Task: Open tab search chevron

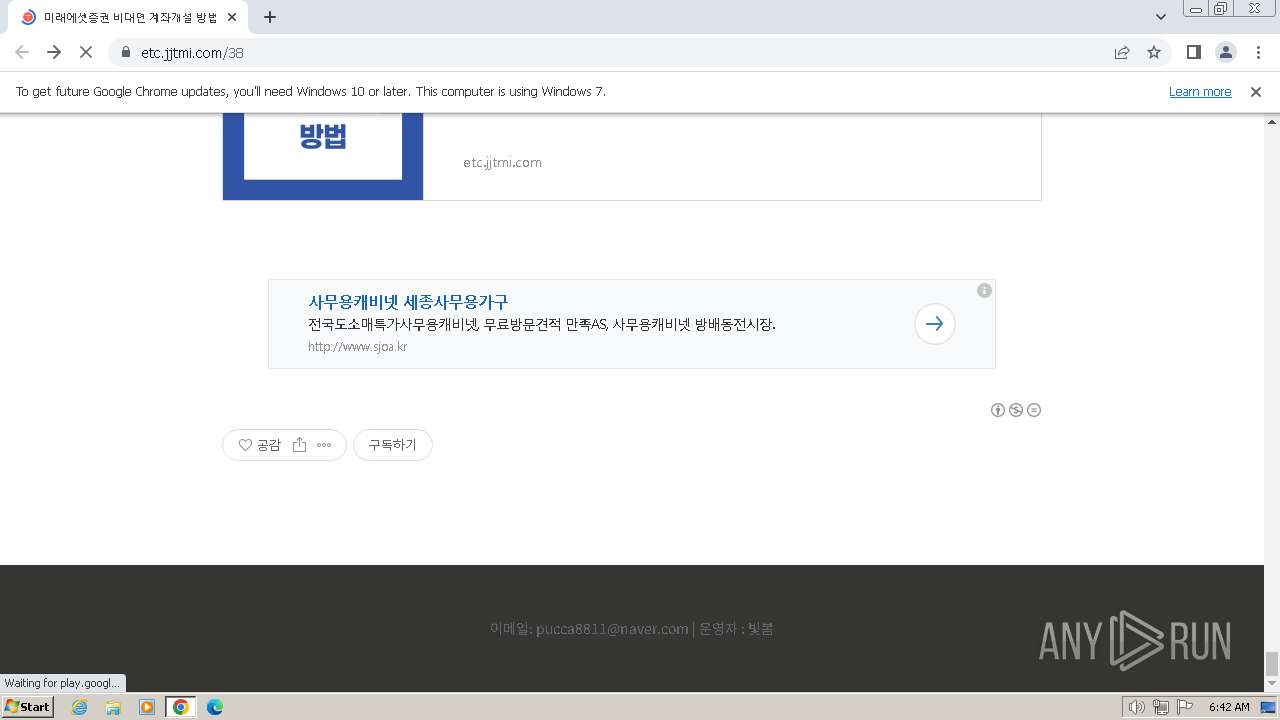Action: click(1160, 17)
